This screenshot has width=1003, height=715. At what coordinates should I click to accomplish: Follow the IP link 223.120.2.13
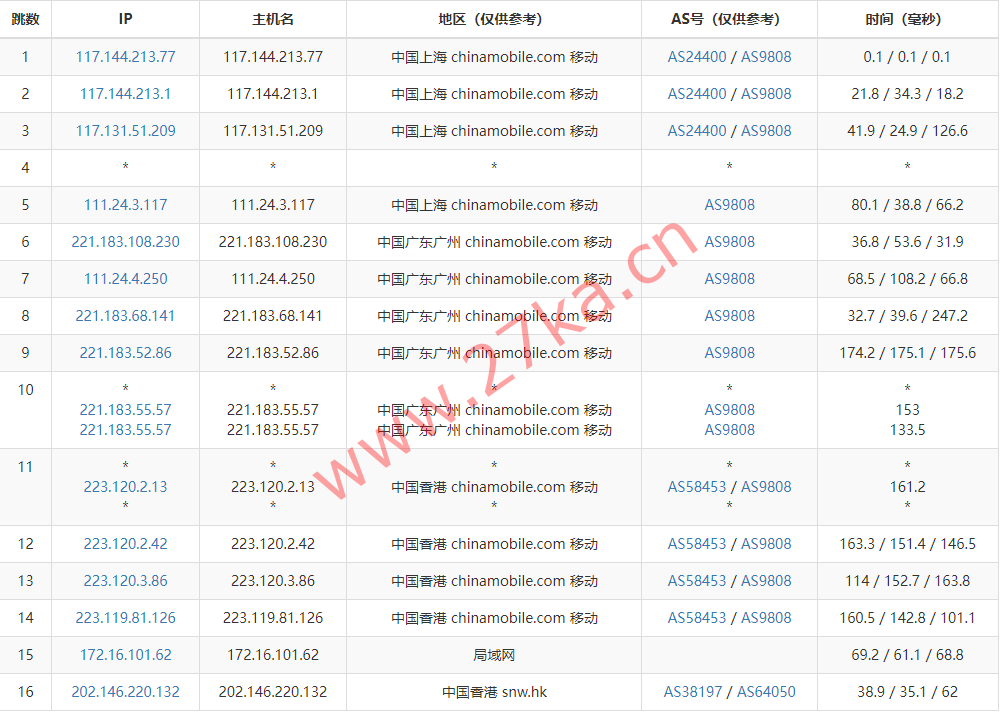click(x=125, y=487)
